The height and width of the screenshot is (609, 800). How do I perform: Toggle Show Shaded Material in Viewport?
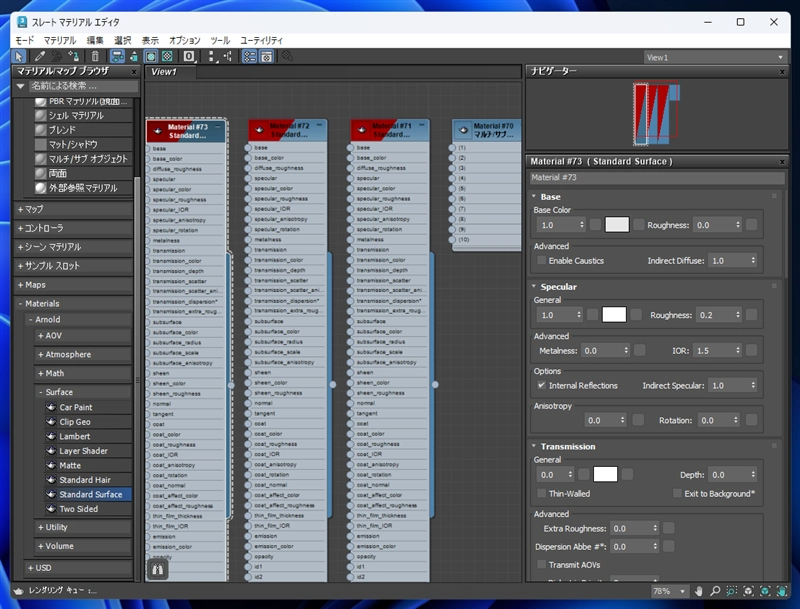[x=151, y=57]
